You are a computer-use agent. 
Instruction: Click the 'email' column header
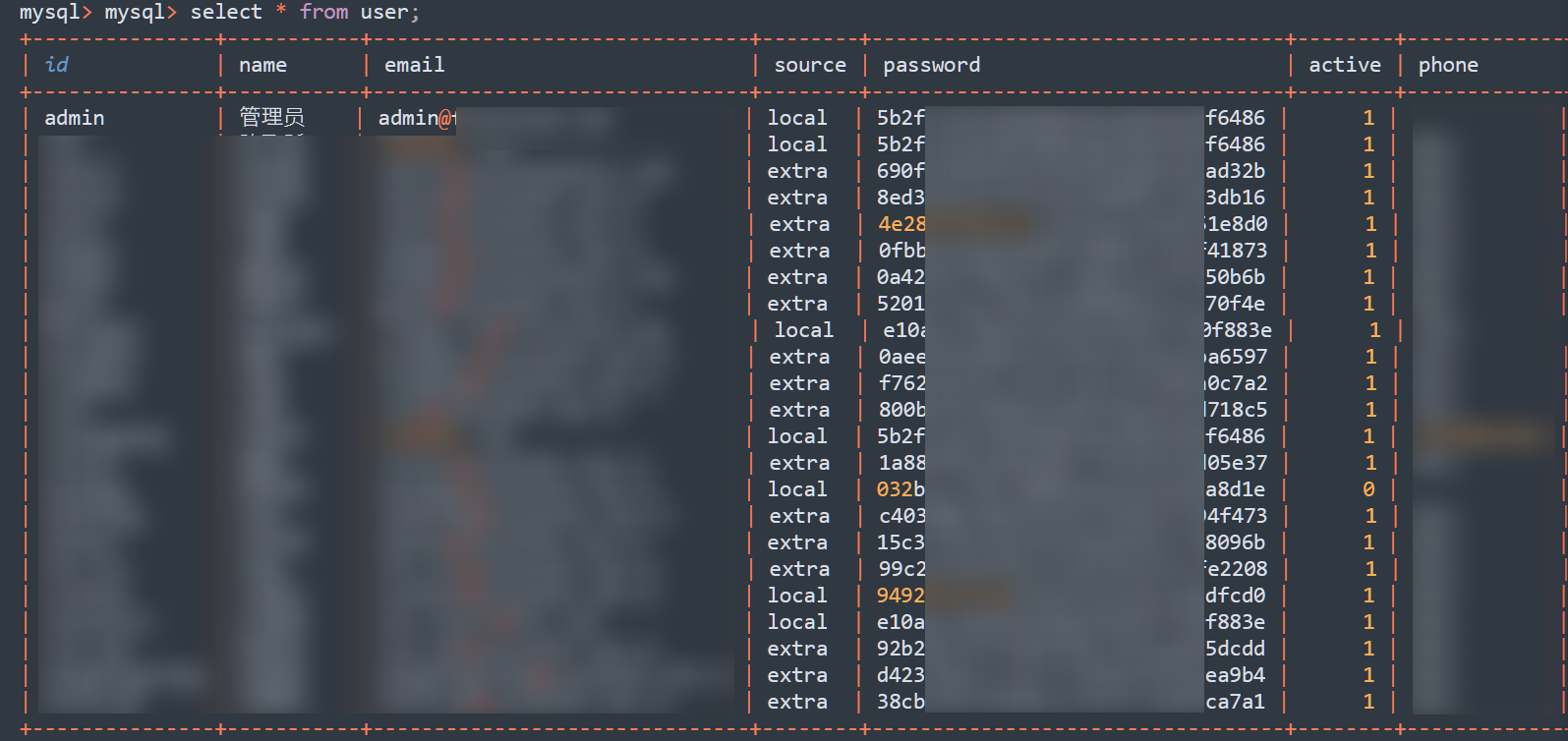tap(414, 65)
